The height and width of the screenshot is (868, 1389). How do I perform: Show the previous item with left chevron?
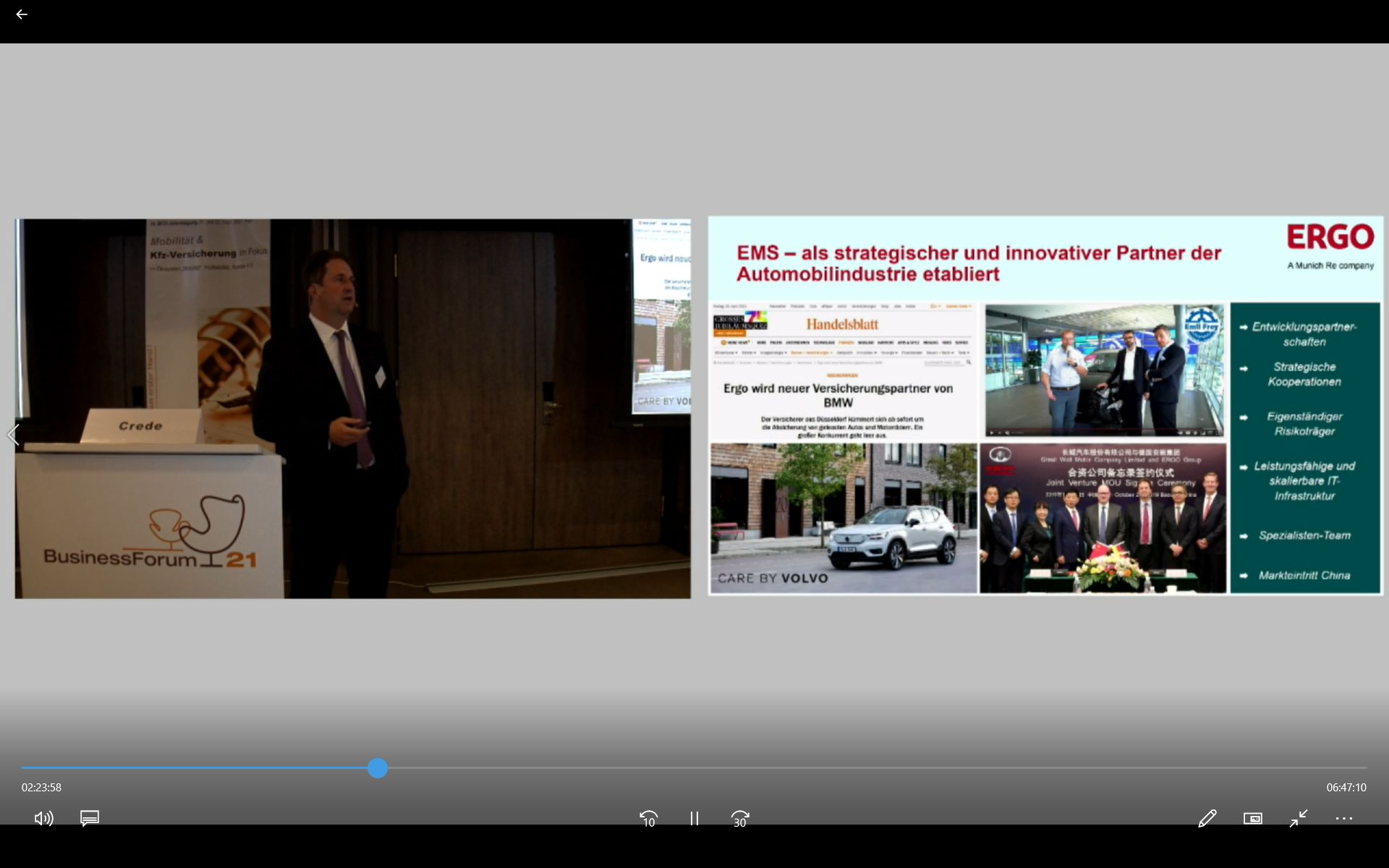[12, 435]
